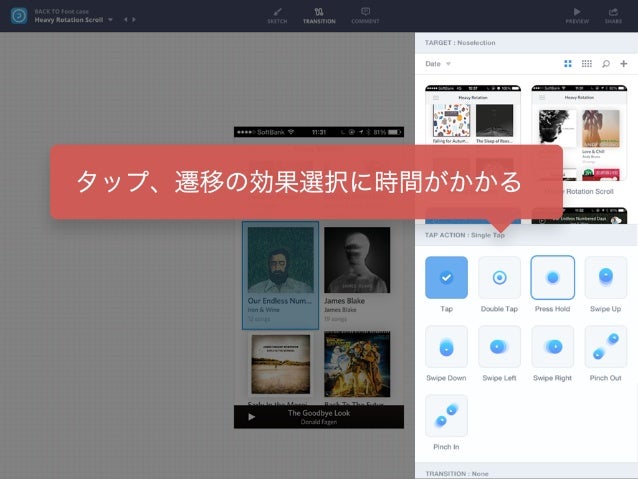Click the landscape album cover on canvas
638x479 pixels.
click(x=280, y=364)
